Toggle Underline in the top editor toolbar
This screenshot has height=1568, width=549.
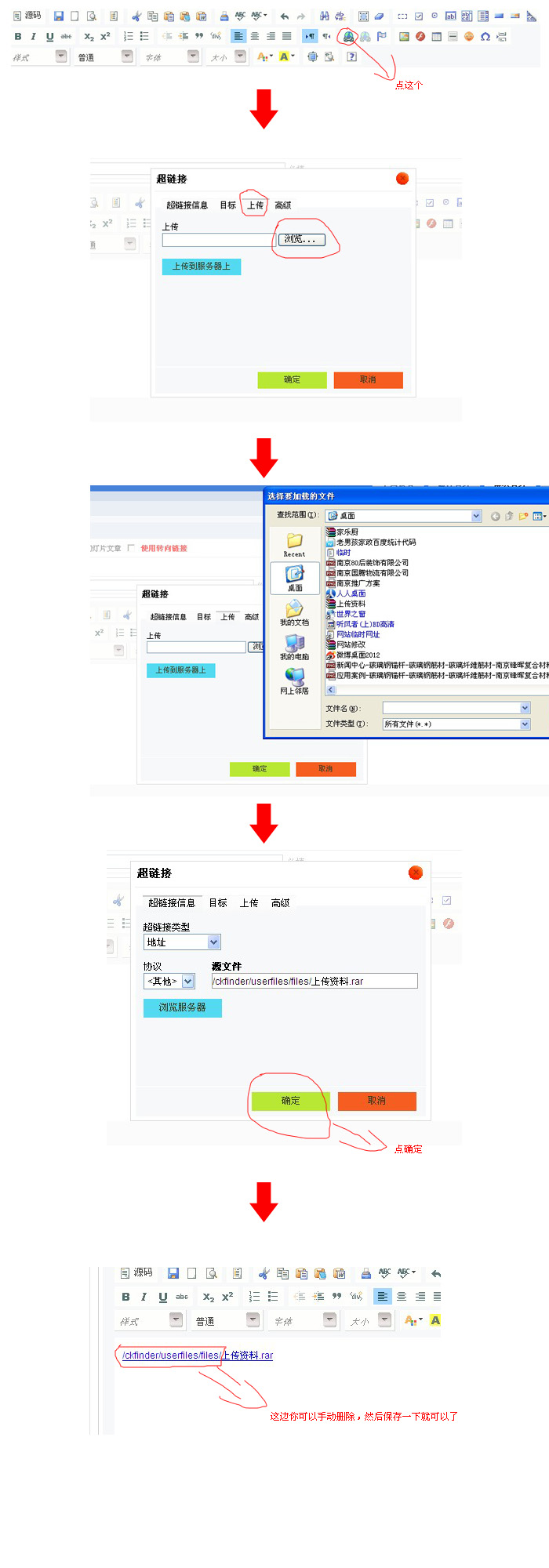pyautogui.click(x=49, y=36)
